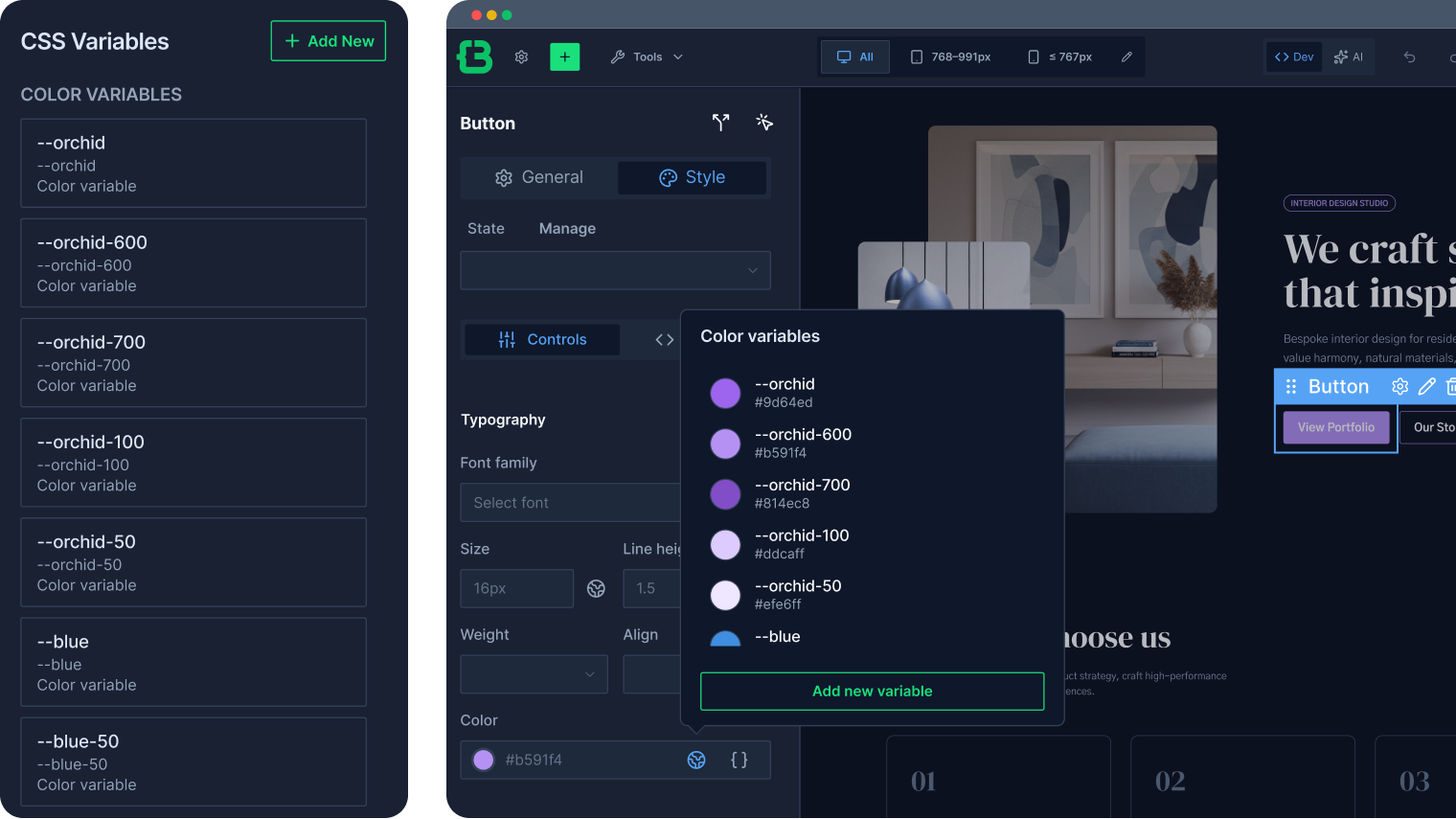Open the Weight dropdown
Image resolution: width=1456 pixels, height=819 pixels.
coord(534,674)
